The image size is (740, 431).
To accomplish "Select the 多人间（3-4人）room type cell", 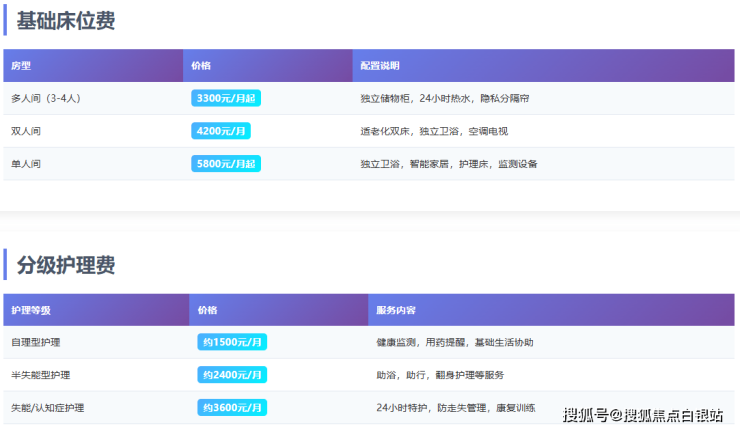I will point(46,98).
